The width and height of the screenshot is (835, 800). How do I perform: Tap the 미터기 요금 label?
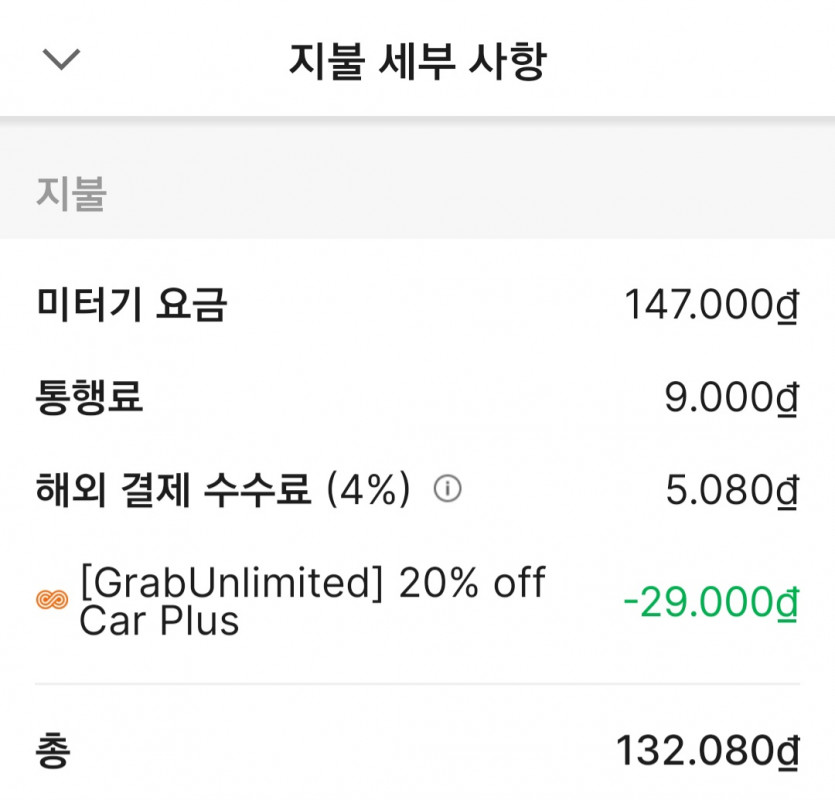click(131, 305)
